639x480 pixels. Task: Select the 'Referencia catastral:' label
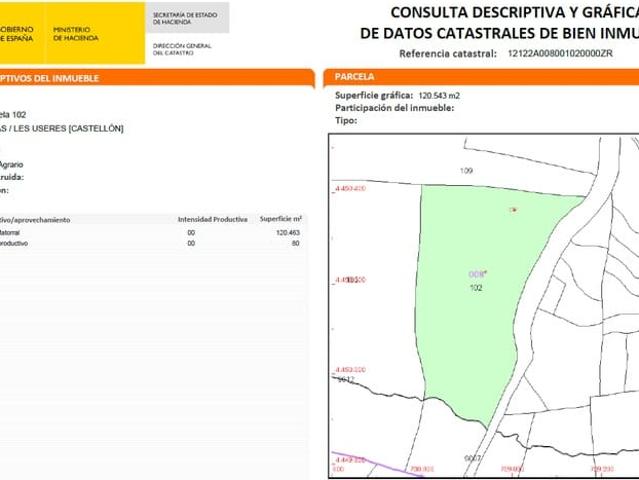coord(448,54)
